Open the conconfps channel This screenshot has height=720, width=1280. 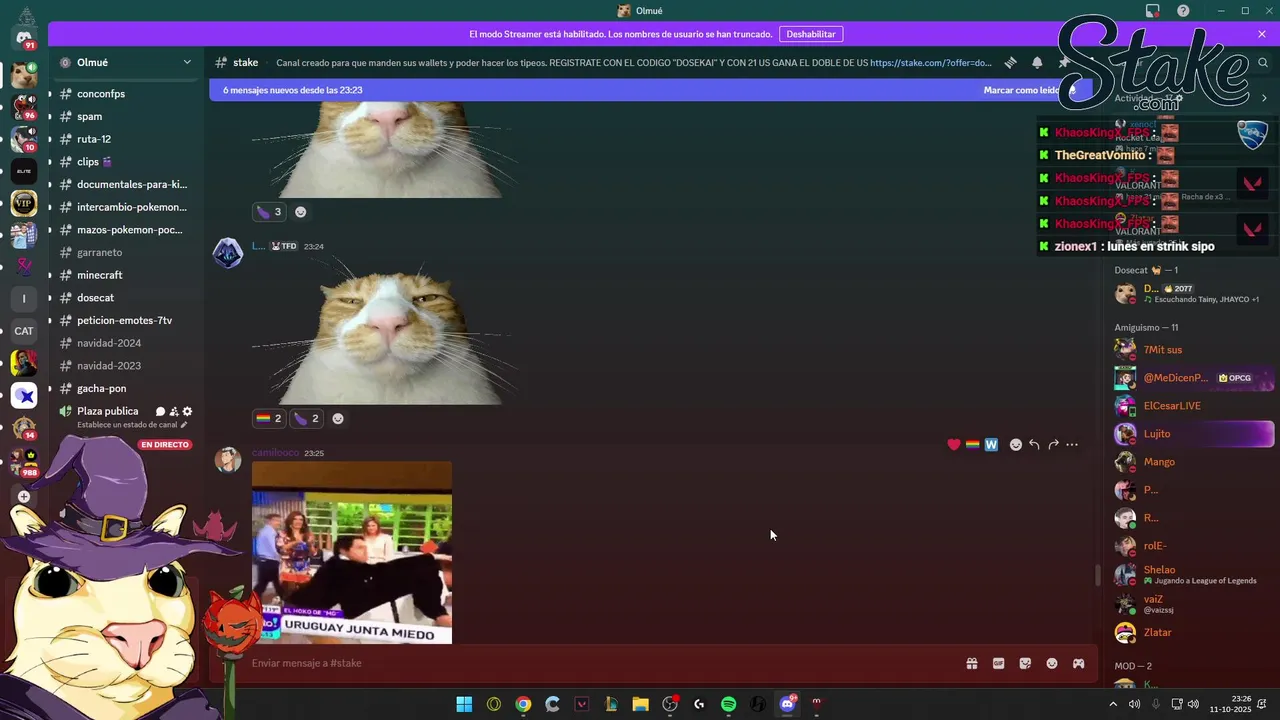click(x=125, y=94)
